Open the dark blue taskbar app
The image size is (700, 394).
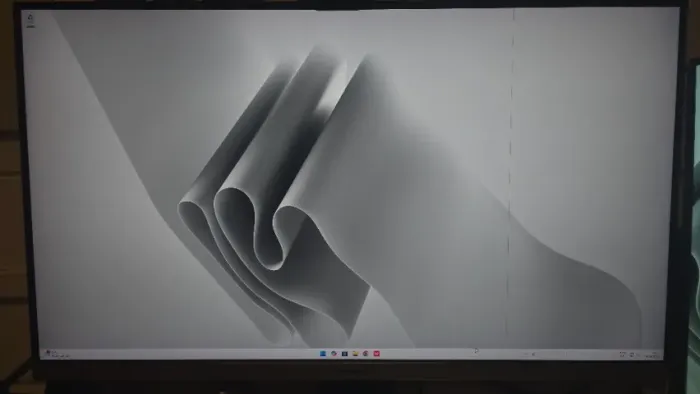[x=344, y=353]
